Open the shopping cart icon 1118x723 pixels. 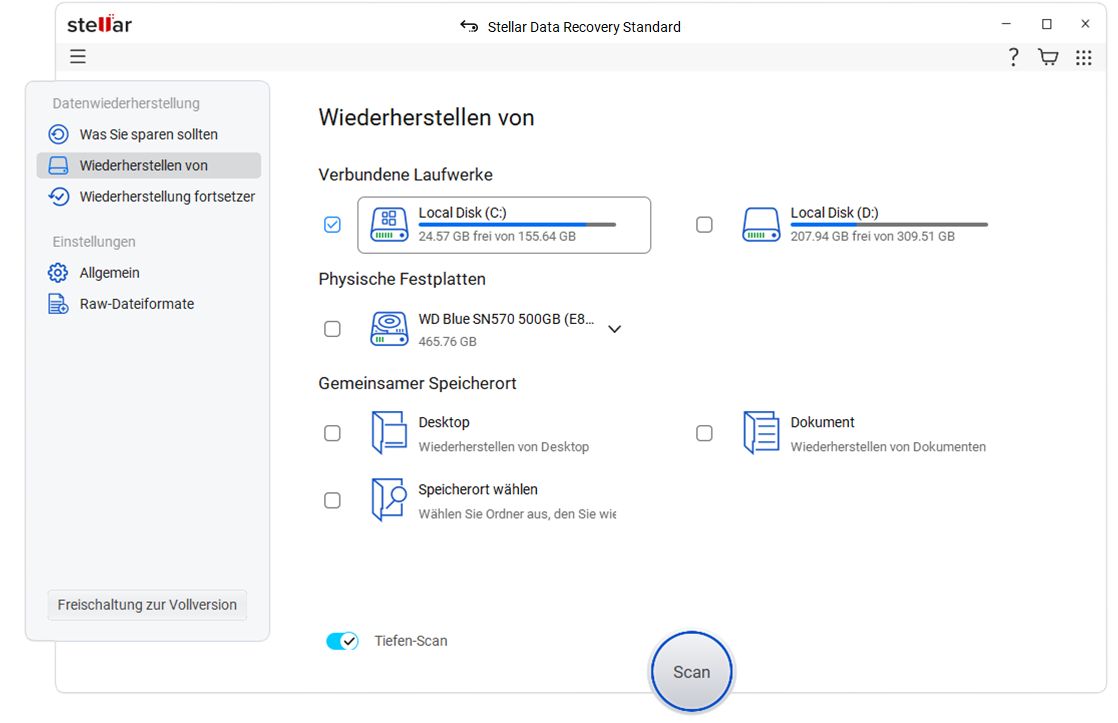tap(1048, 57)
